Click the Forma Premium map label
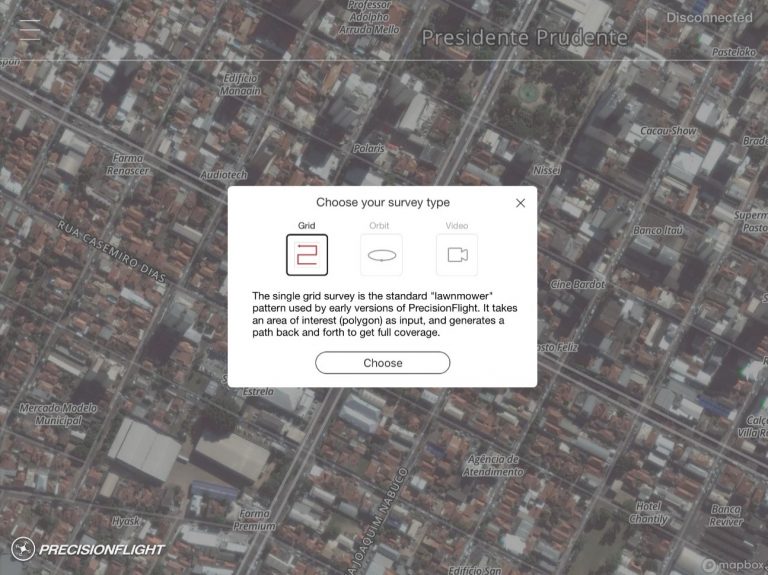 [254, 520]
